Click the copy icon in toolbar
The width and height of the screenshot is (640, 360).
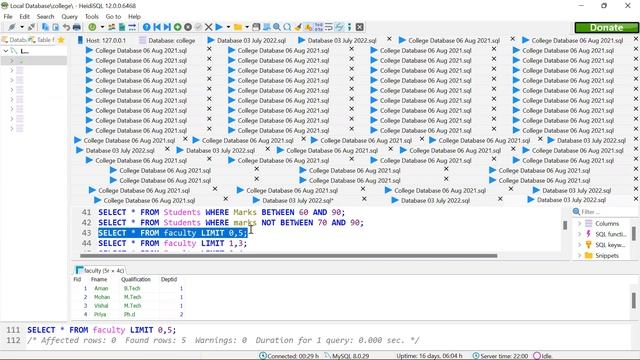coord(45,27)
